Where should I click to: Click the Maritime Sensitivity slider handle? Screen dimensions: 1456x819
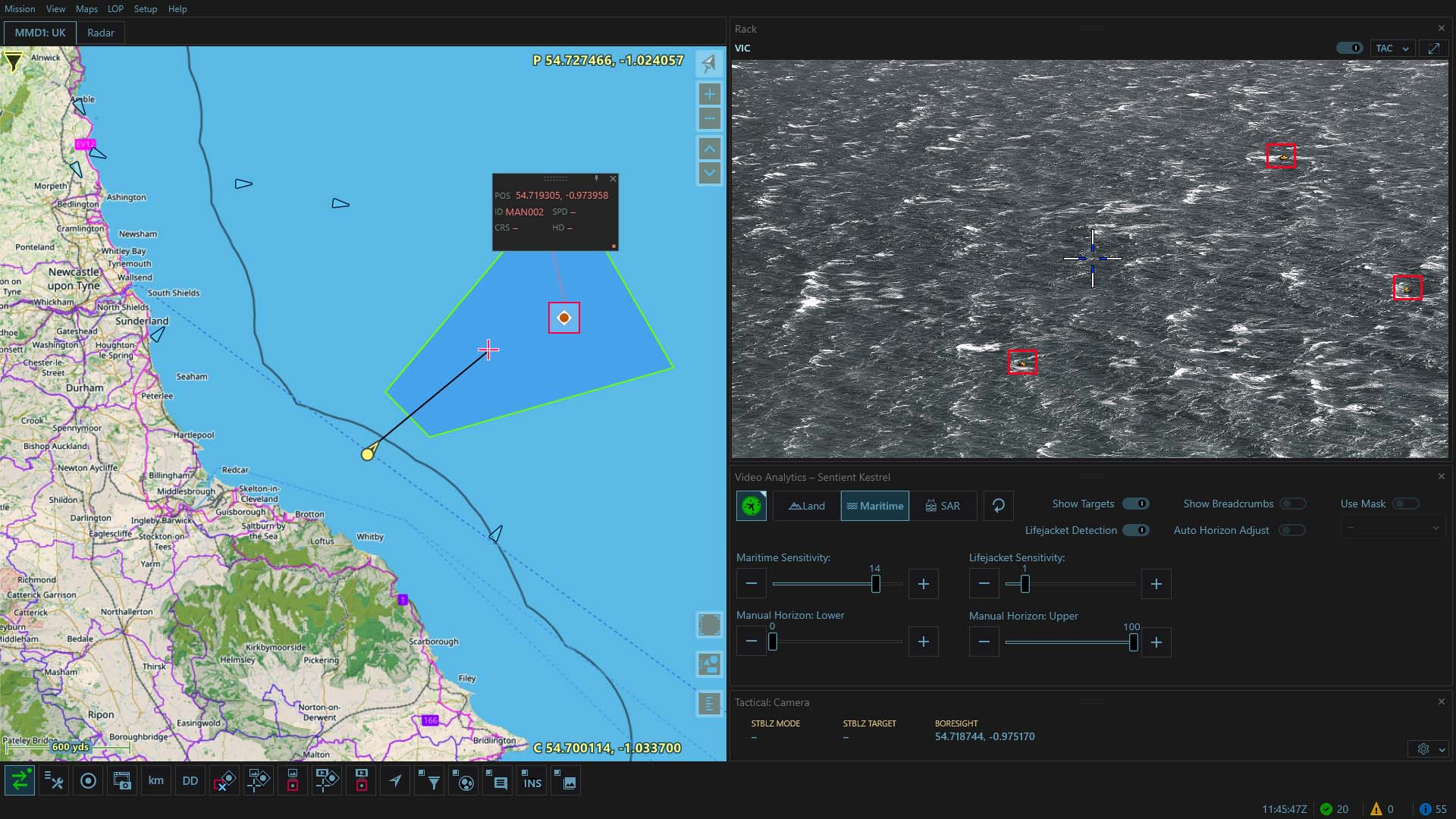pos(876,584)
